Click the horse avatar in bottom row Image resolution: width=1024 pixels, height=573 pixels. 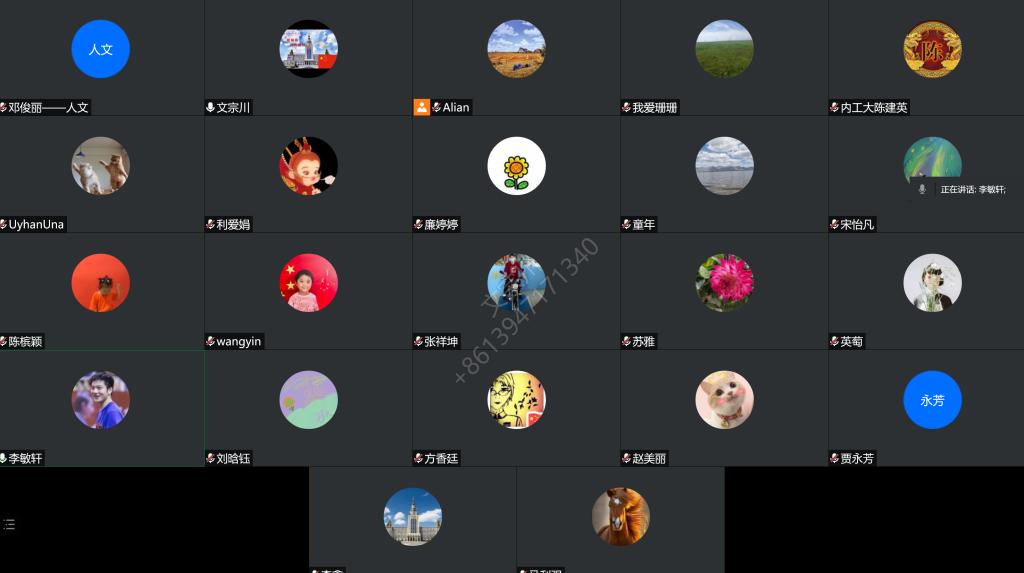[x=620, y=517]
